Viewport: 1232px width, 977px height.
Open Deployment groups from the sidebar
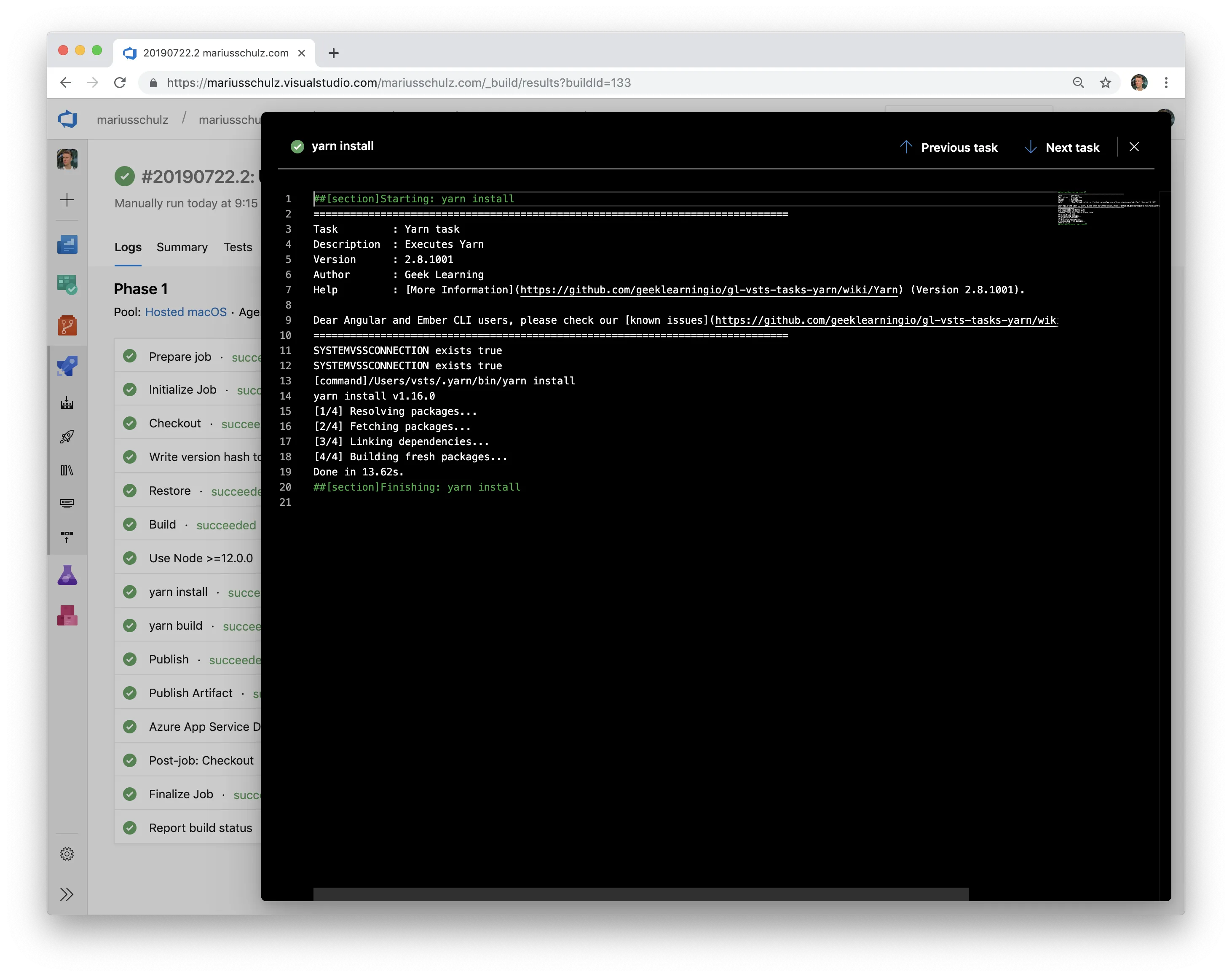[67, 536]
